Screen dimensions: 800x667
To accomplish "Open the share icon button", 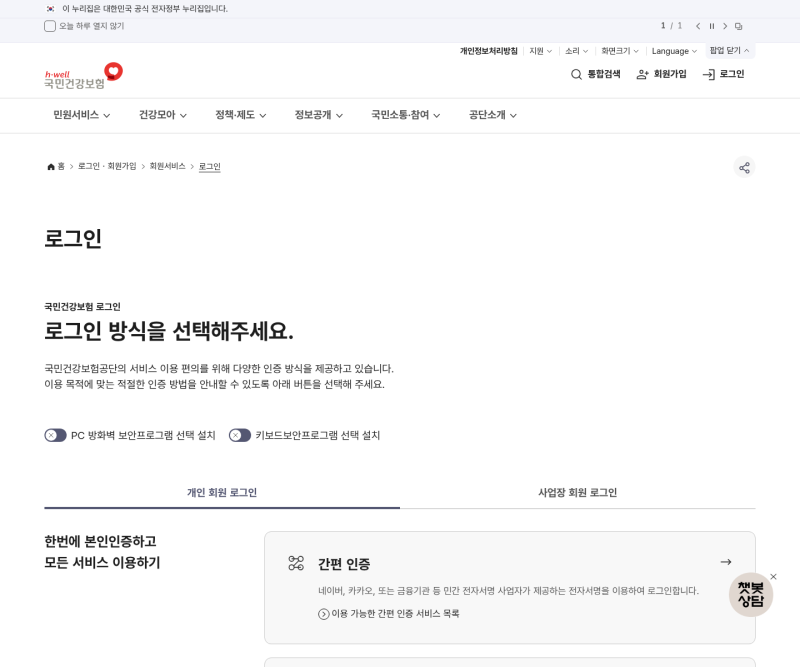I will (744, 167).
